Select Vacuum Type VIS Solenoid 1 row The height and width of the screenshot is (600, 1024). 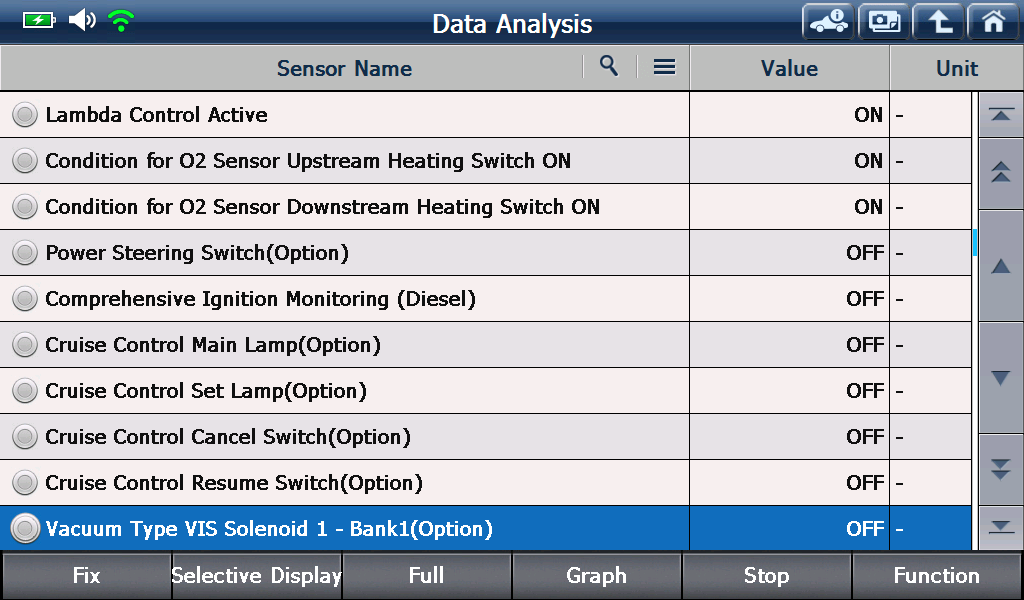(x=485, y=528)
